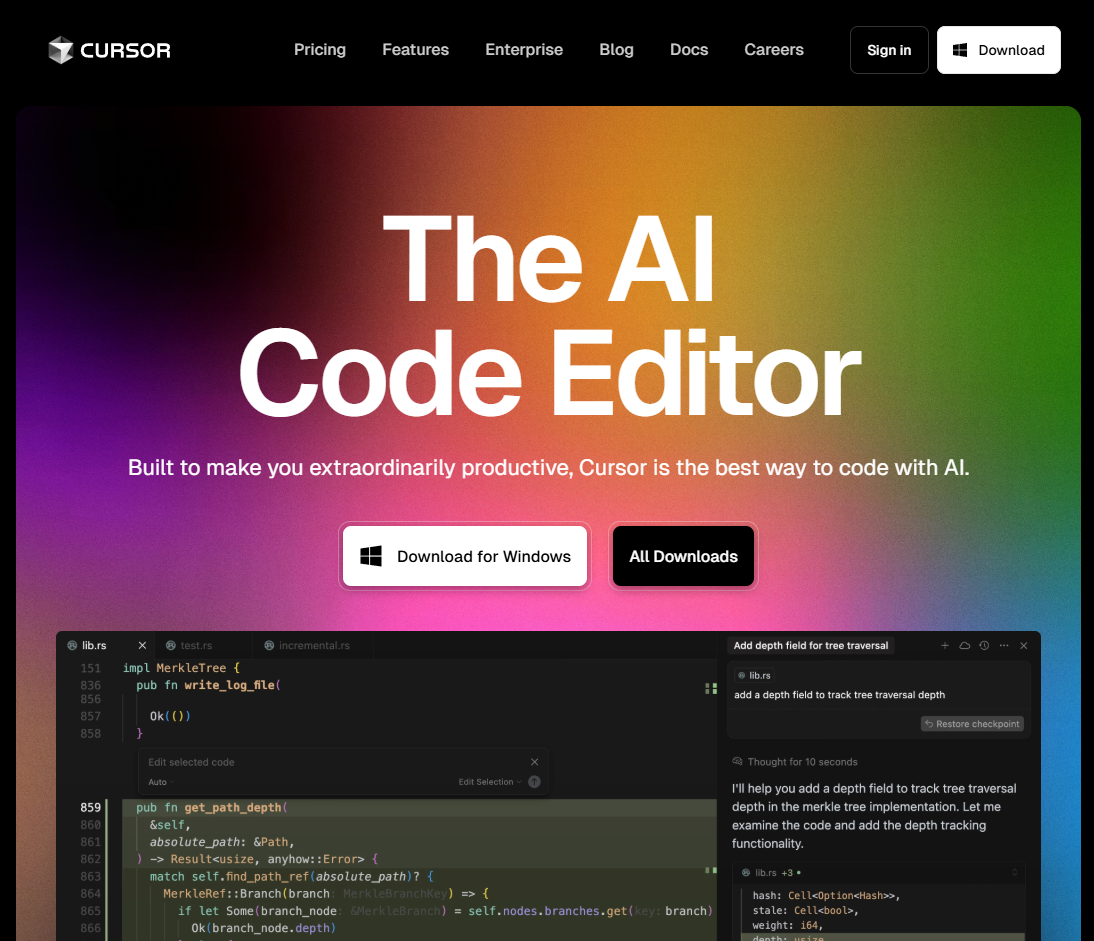Close the Edit selected code box
The width and height of the screenshot is (1094, 941).
coord(534,762)
